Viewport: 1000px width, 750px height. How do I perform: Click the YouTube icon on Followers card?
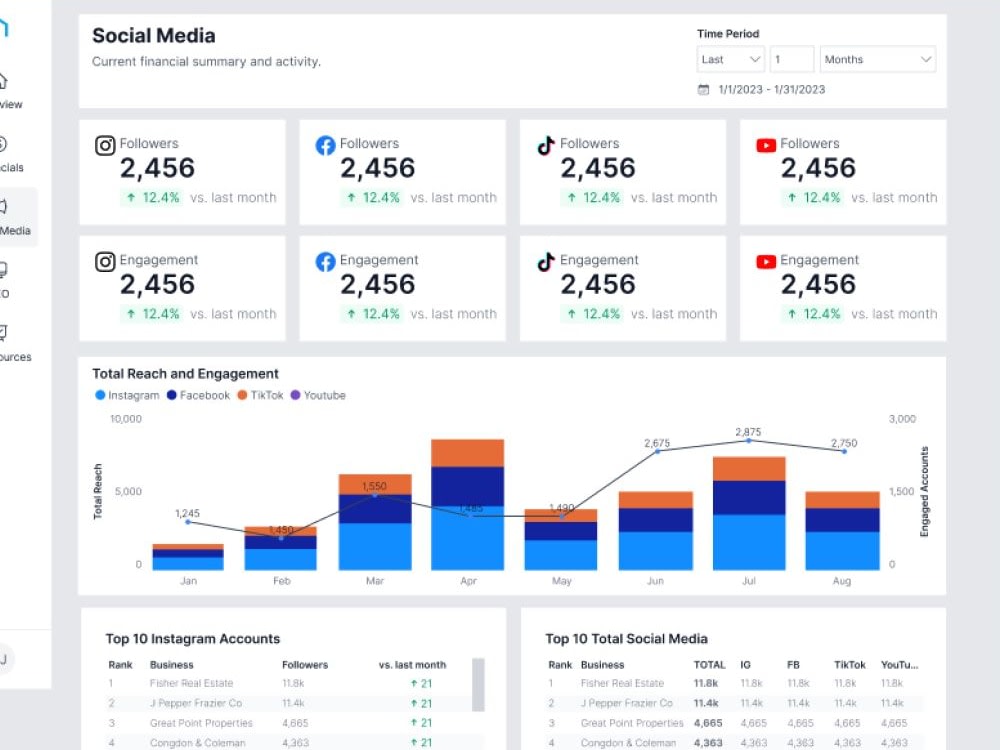click(766, 145)
